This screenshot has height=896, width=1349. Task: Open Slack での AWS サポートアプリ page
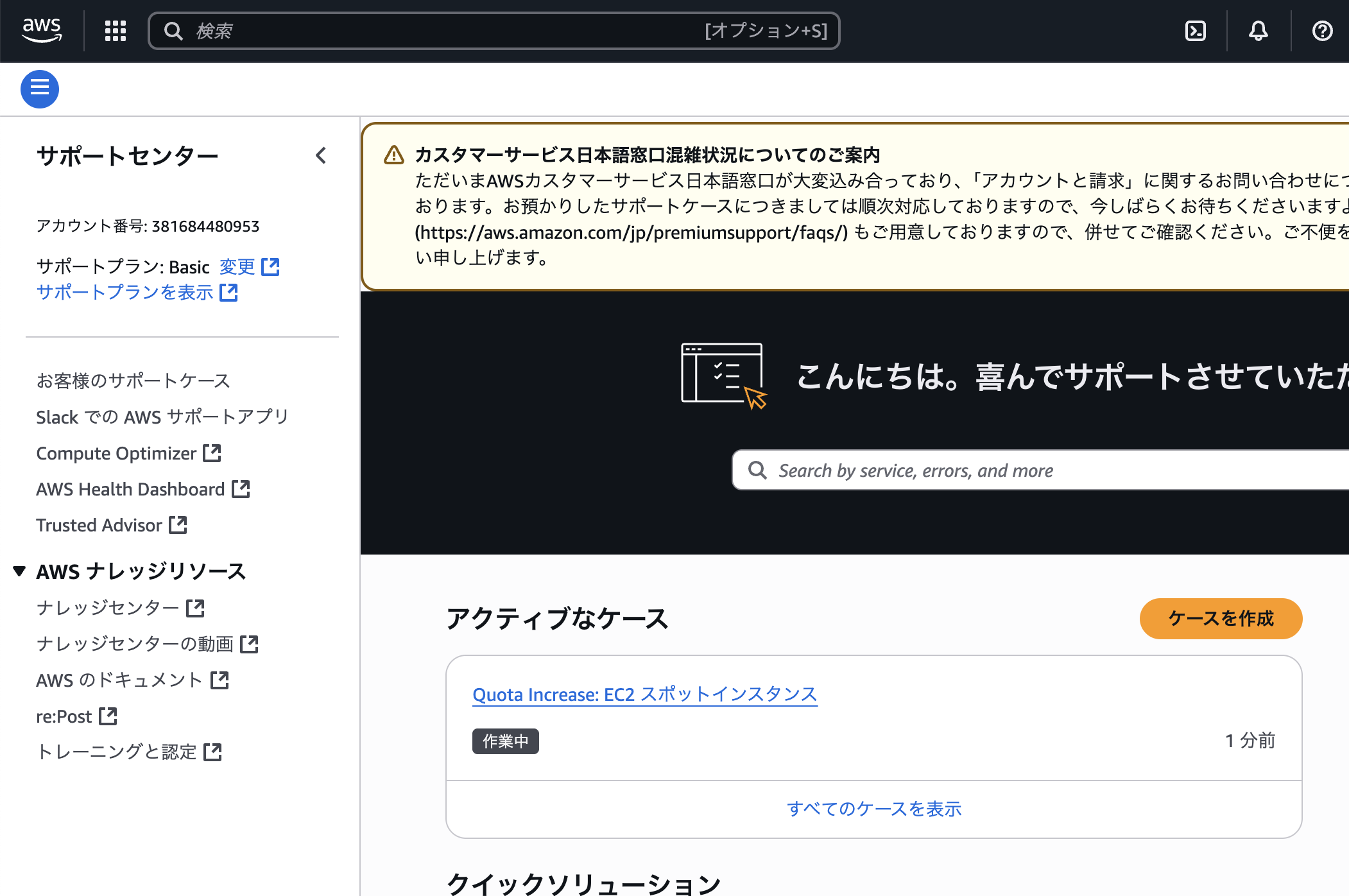pos(162,417)
